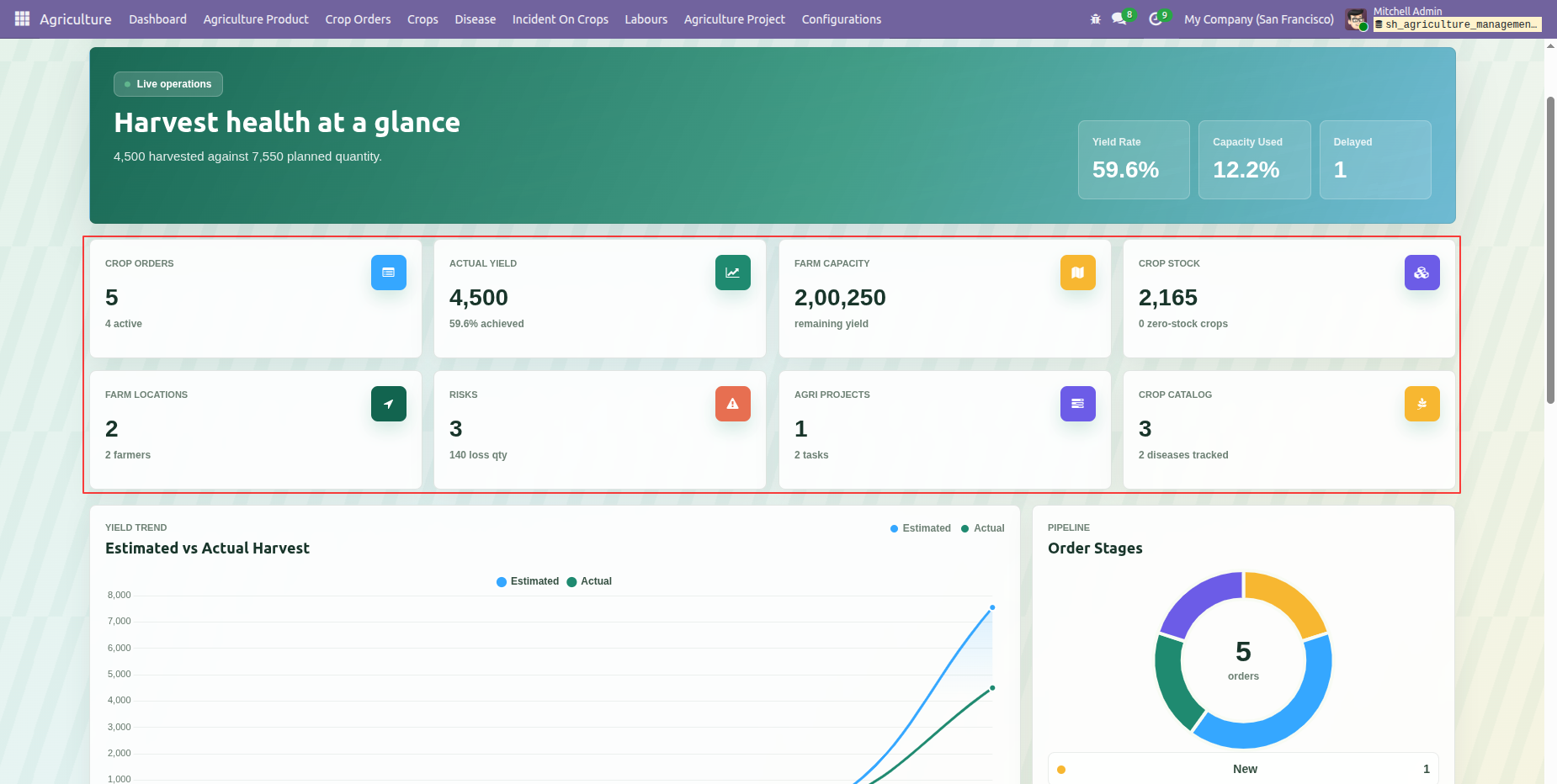Image resolution: width=1557 pixels, height=784 pixels.
Task: Click the 'Order Stages' heading
Action: 1095,548
